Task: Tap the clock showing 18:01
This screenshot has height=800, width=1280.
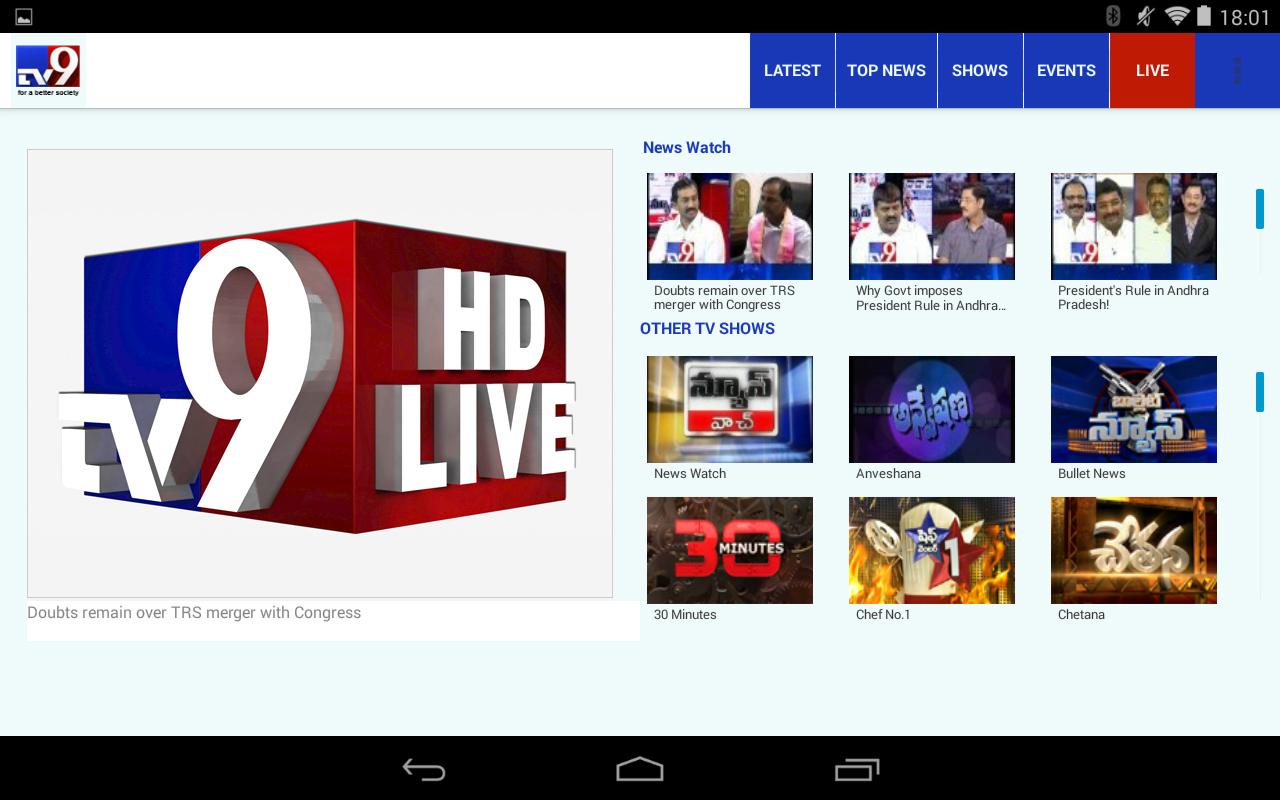Action: point(1244,17)
